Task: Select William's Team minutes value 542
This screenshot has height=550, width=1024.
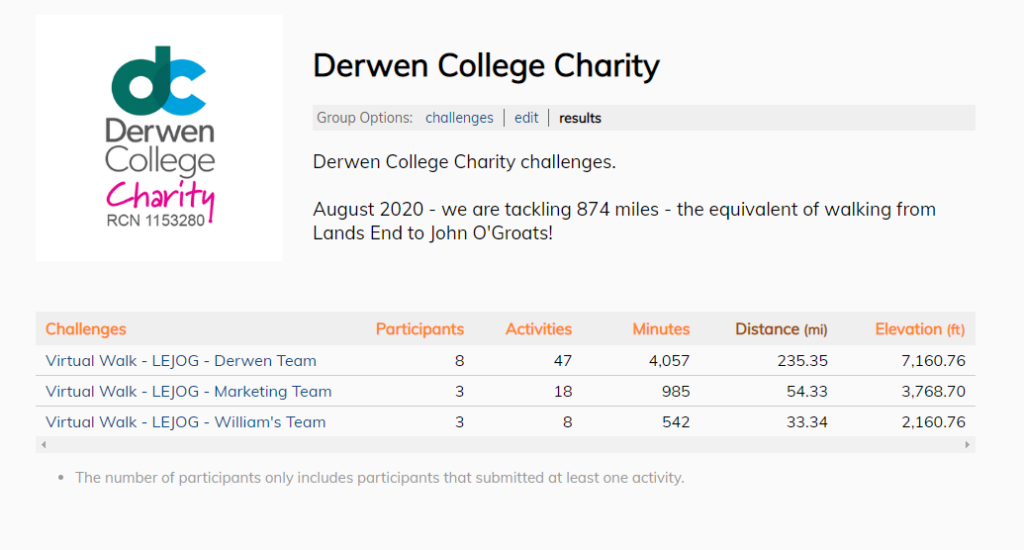Action: (675, 422)
